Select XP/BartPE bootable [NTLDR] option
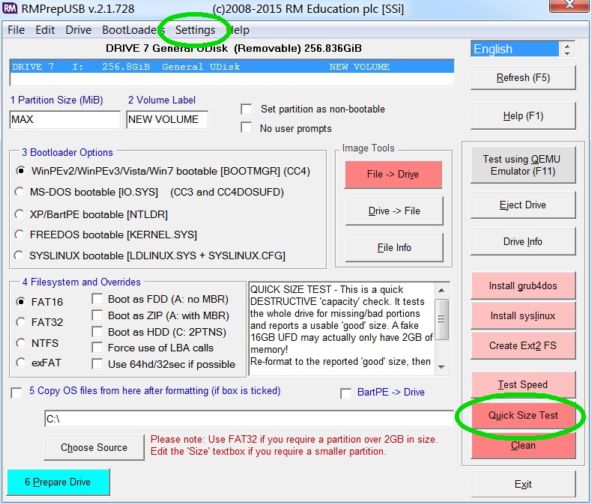Image resolution: width=591 pixels, height=504 pixels. (x=19, y=214)
